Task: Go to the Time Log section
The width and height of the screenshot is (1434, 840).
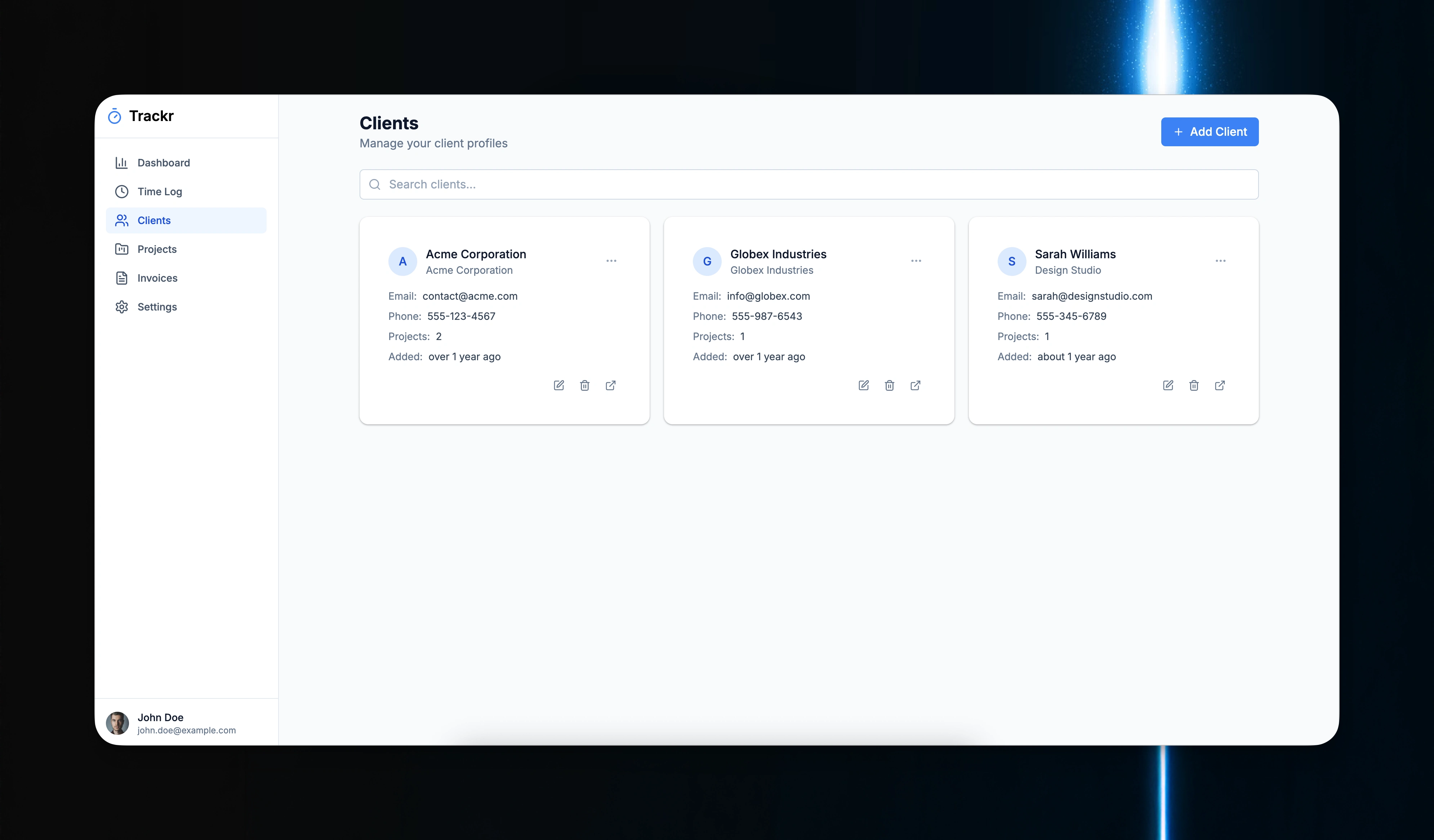Action: pyautogui.click(x=186, y=192)
